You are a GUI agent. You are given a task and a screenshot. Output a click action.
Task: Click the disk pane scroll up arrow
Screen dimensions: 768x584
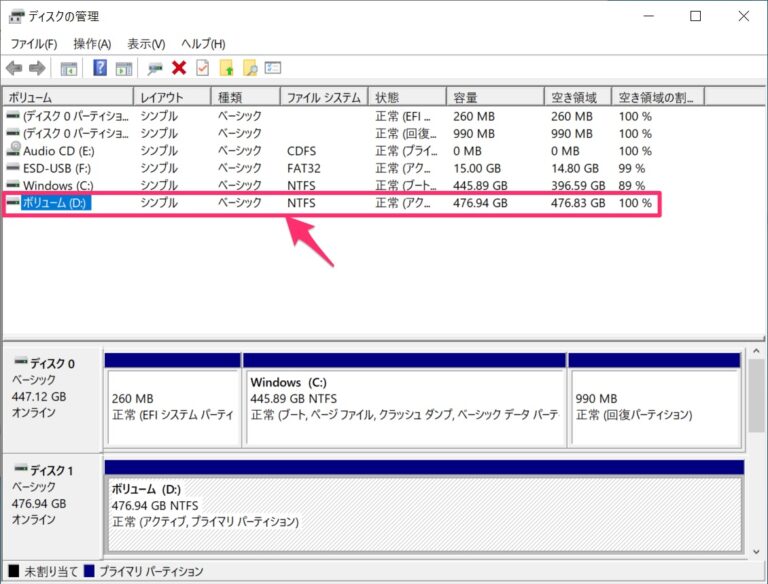click(756, 351)
